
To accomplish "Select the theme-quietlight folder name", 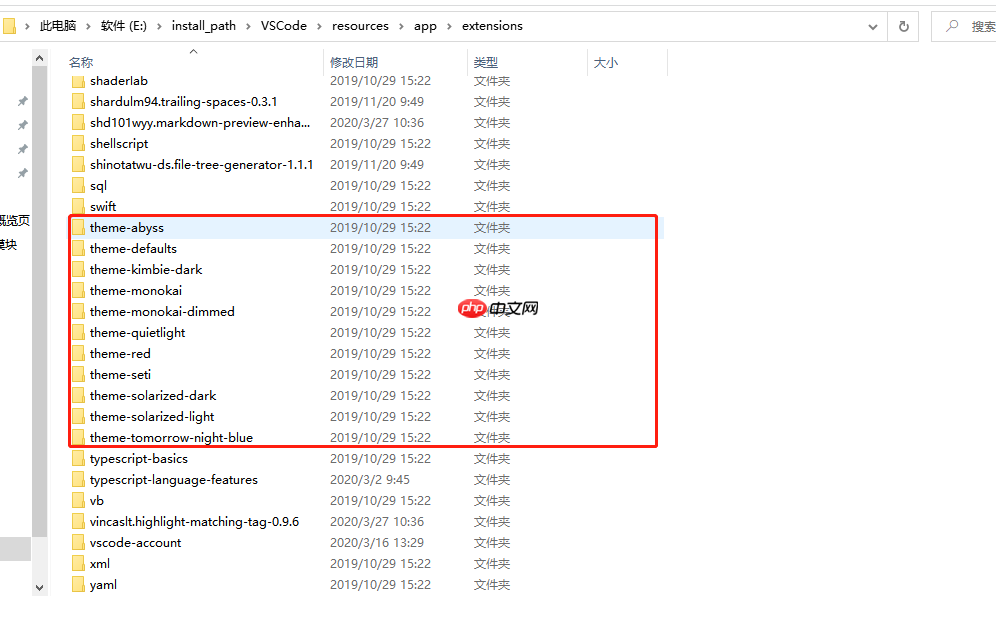I will tap(138, 332).
